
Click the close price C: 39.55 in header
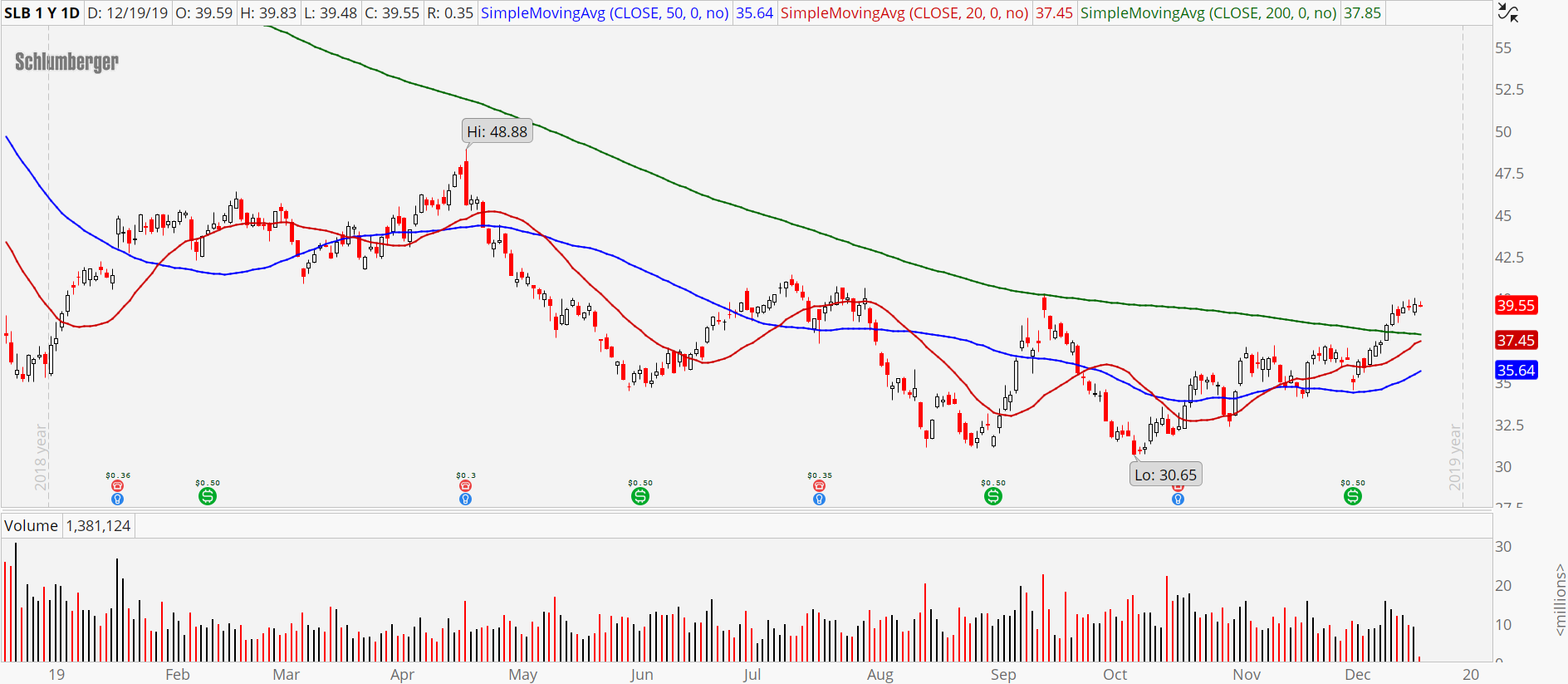393,13
